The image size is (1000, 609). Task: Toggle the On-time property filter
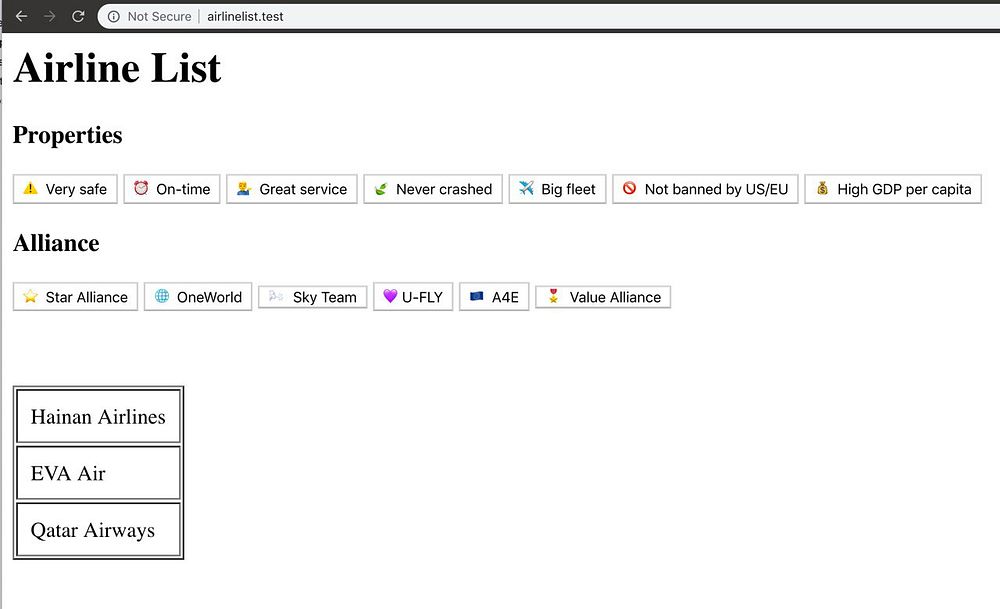point(172,189)
